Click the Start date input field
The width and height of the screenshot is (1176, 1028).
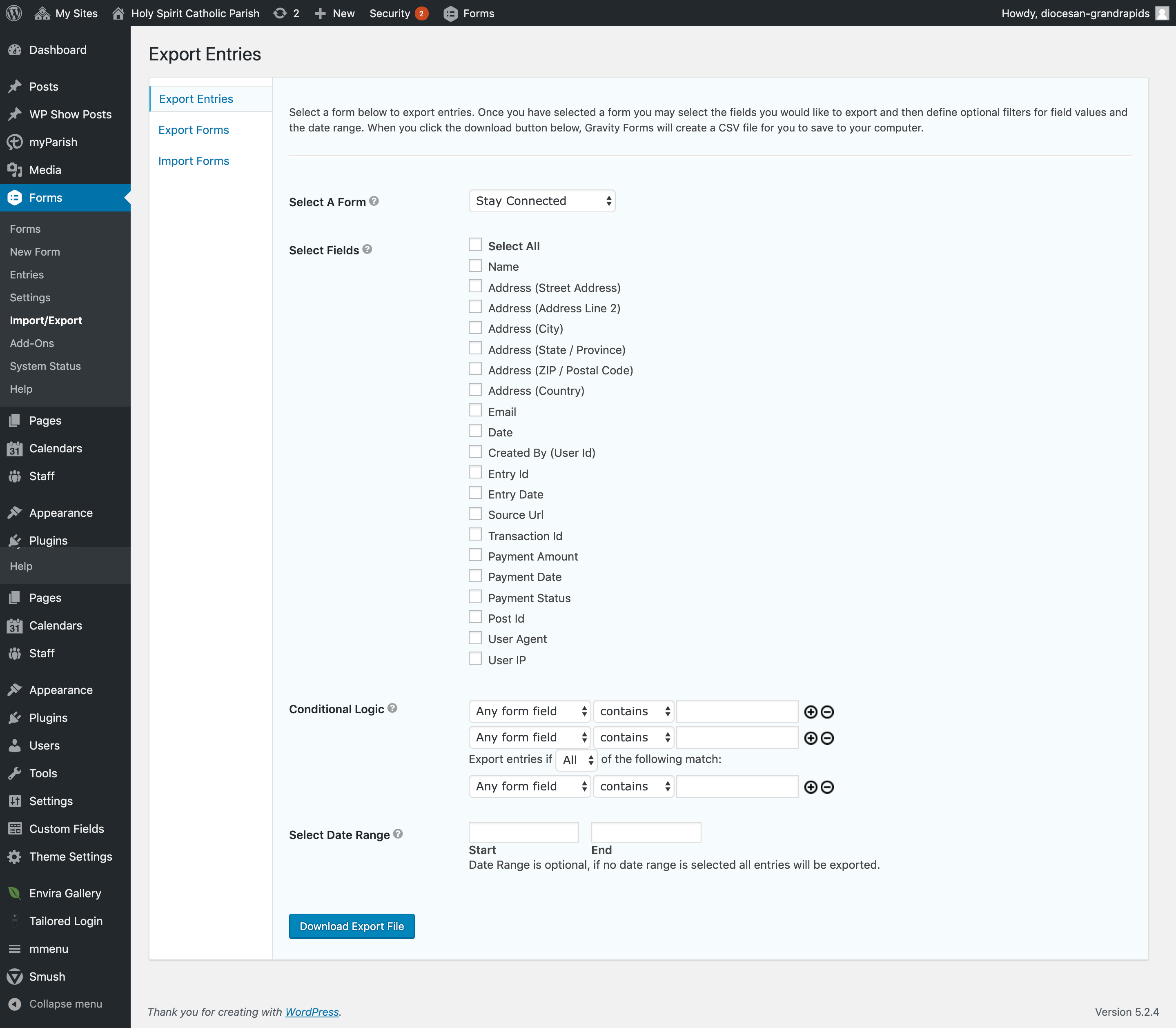click(523, 832)
